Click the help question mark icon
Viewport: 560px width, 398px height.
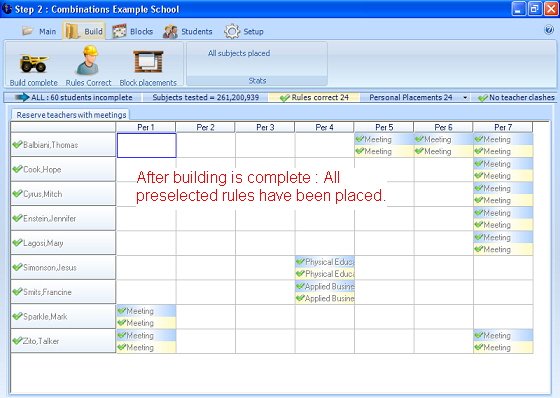tap(549, 30)
